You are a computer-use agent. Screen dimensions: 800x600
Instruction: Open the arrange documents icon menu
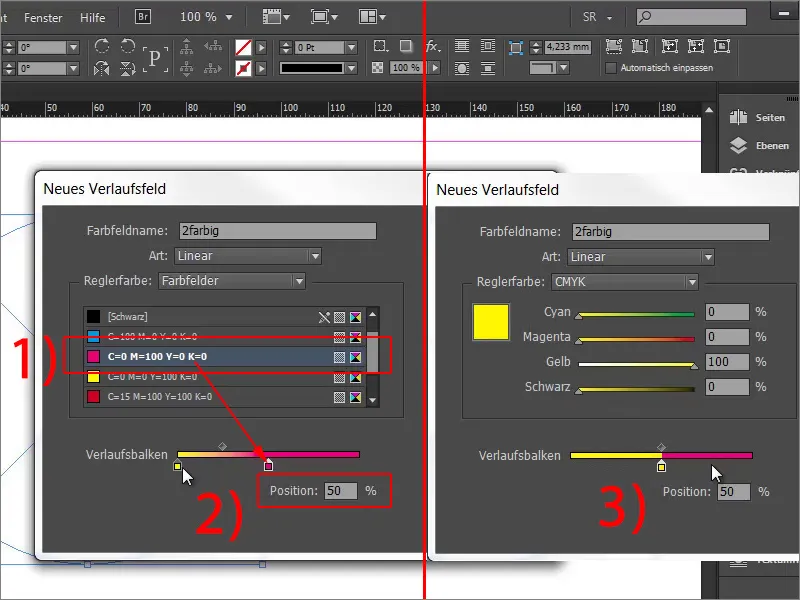click(372, 17)
